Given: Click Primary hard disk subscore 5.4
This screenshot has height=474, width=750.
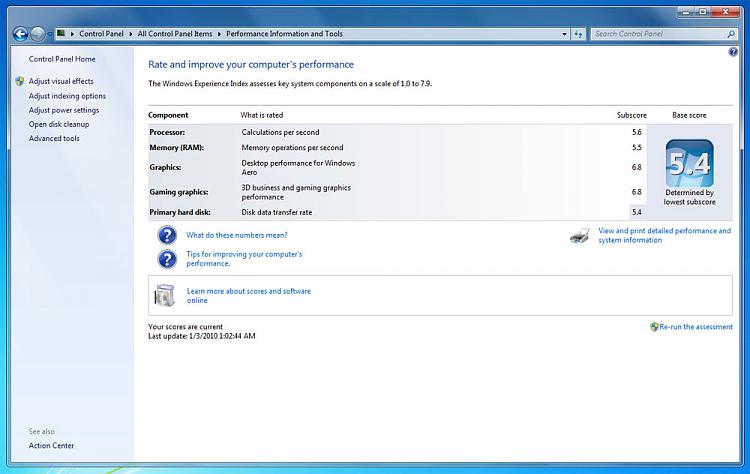Looking at the screenshot, I should click(636, 212).
